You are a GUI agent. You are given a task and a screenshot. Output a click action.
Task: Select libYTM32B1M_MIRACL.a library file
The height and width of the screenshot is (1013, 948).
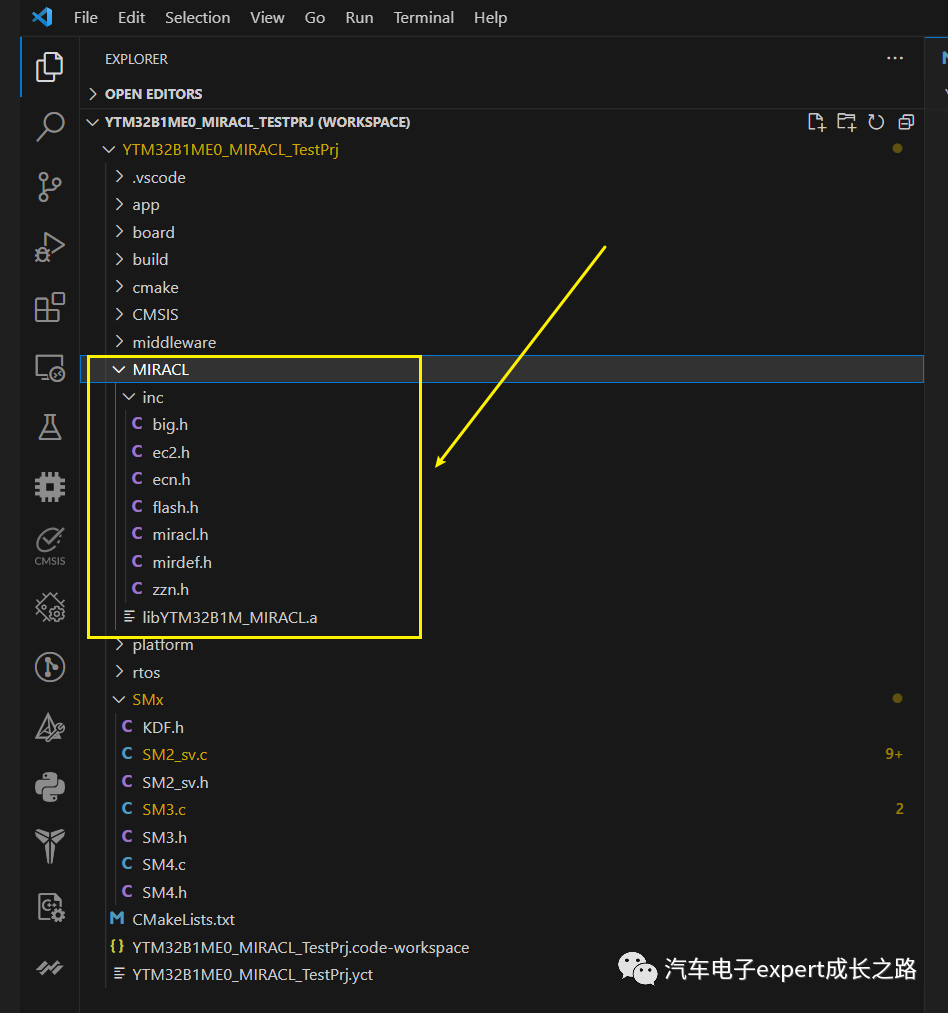(501, 618)
